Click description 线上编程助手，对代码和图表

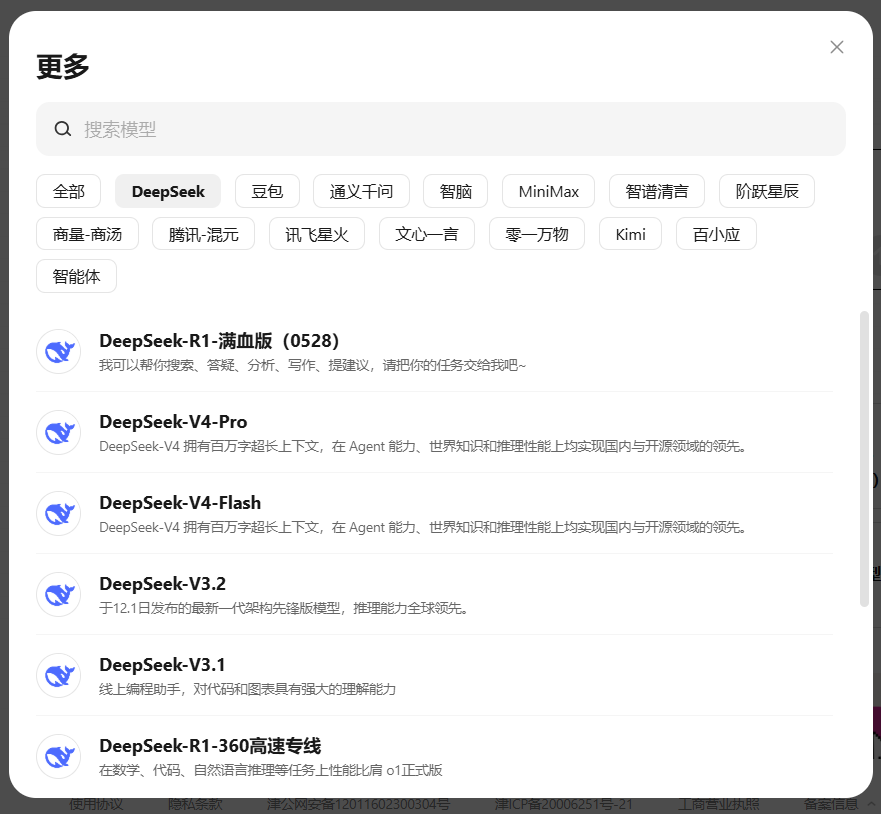pyautogui.click(x=247, y=689)
